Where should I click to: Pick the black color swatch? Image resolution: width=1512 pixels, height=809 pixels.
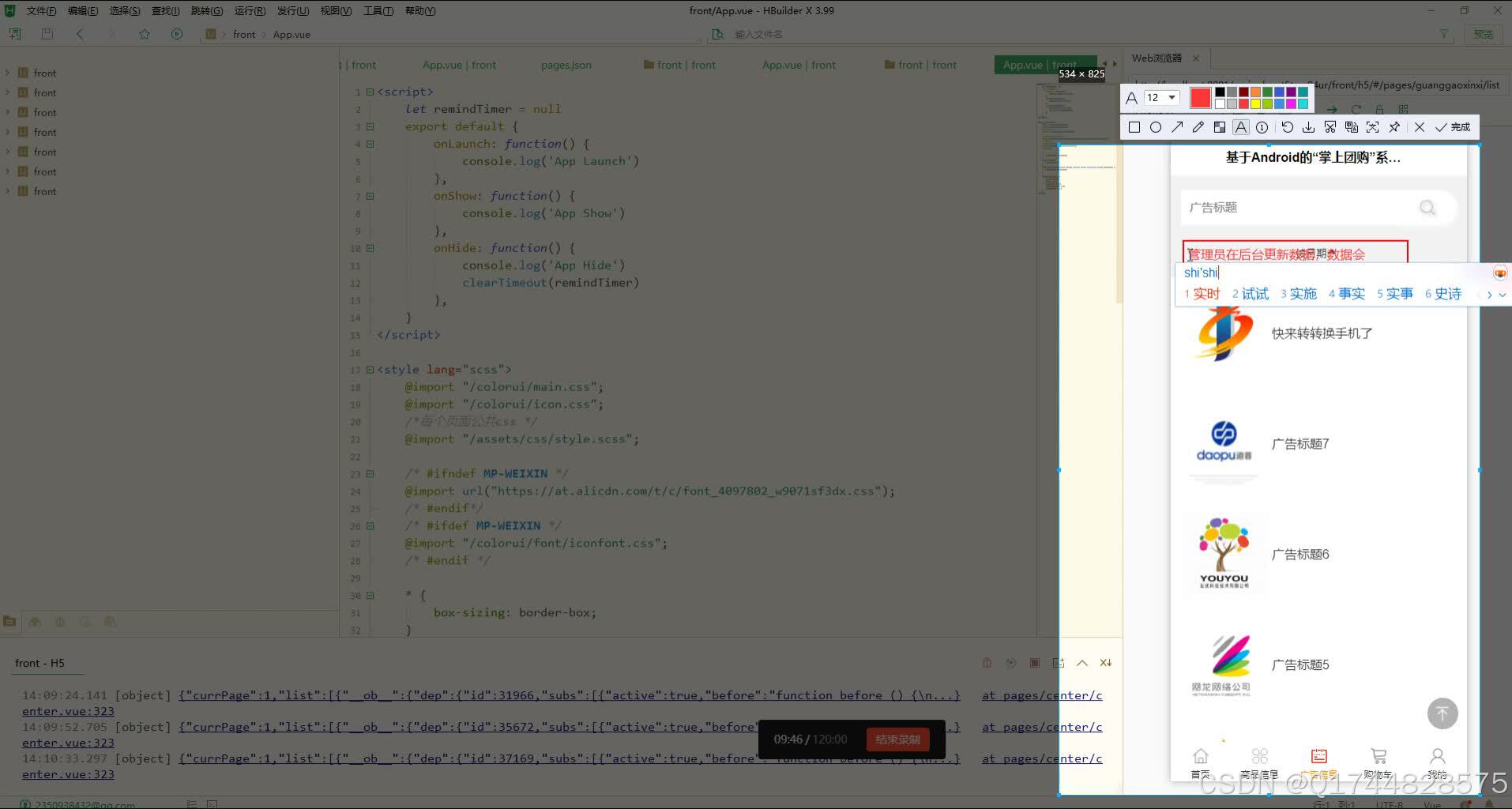1220,92
